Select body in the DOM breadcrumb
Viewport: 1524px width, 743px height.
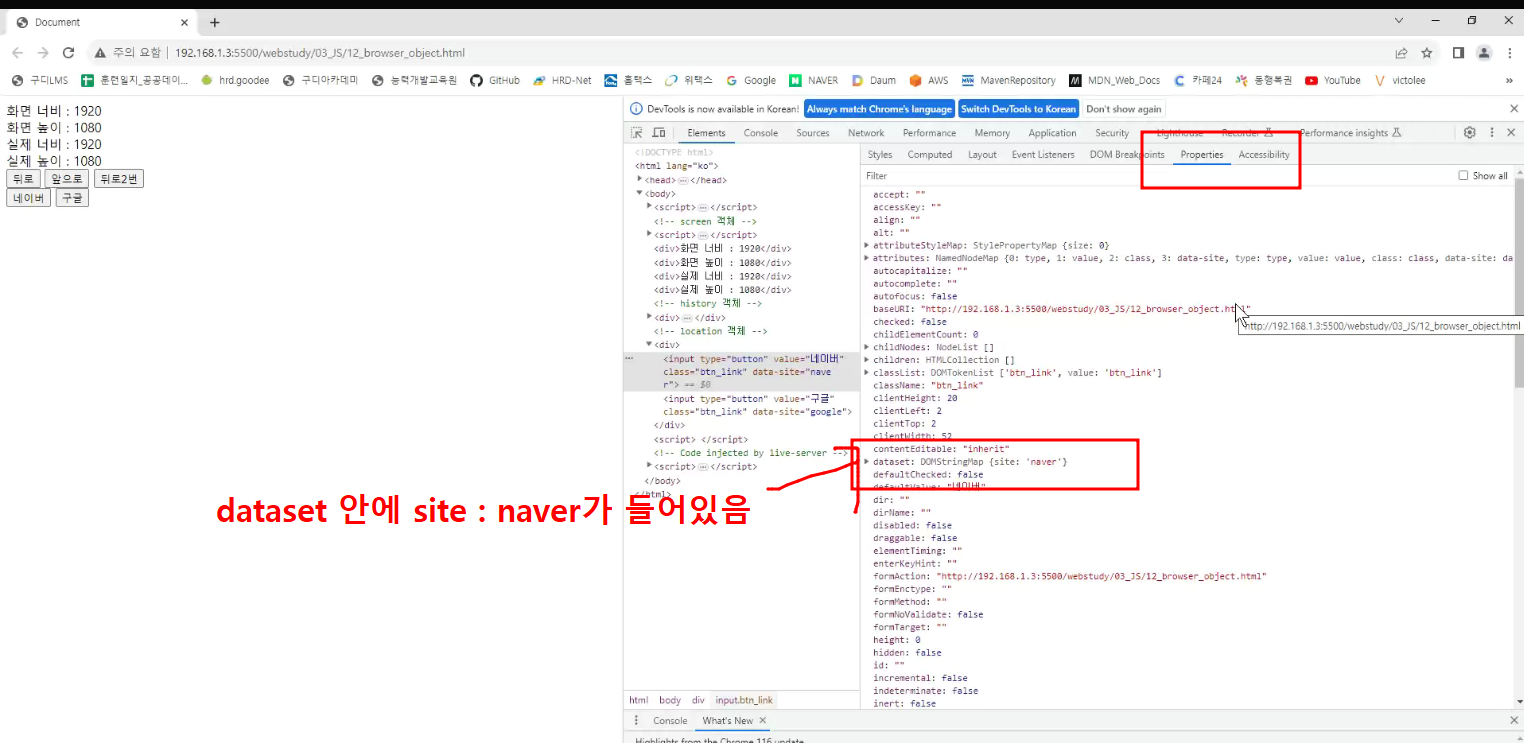pyautogui.click(x=670, y=700)
